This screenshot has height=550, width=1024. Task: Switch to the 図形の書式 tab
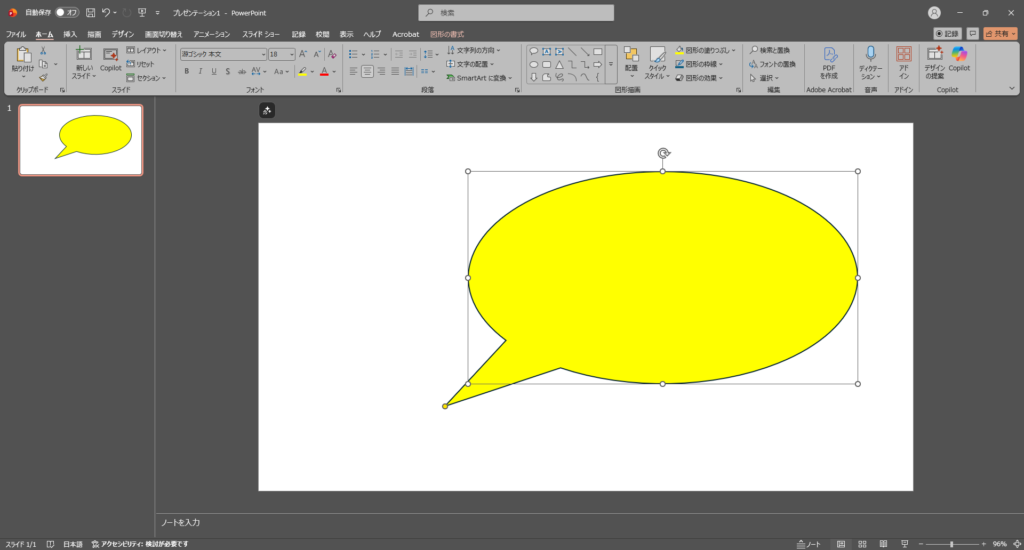447,34
